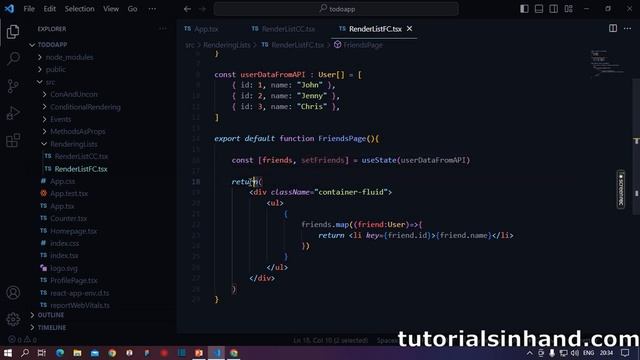Split the editor to the right
The image size is (640, 360).
coord(613,28)
